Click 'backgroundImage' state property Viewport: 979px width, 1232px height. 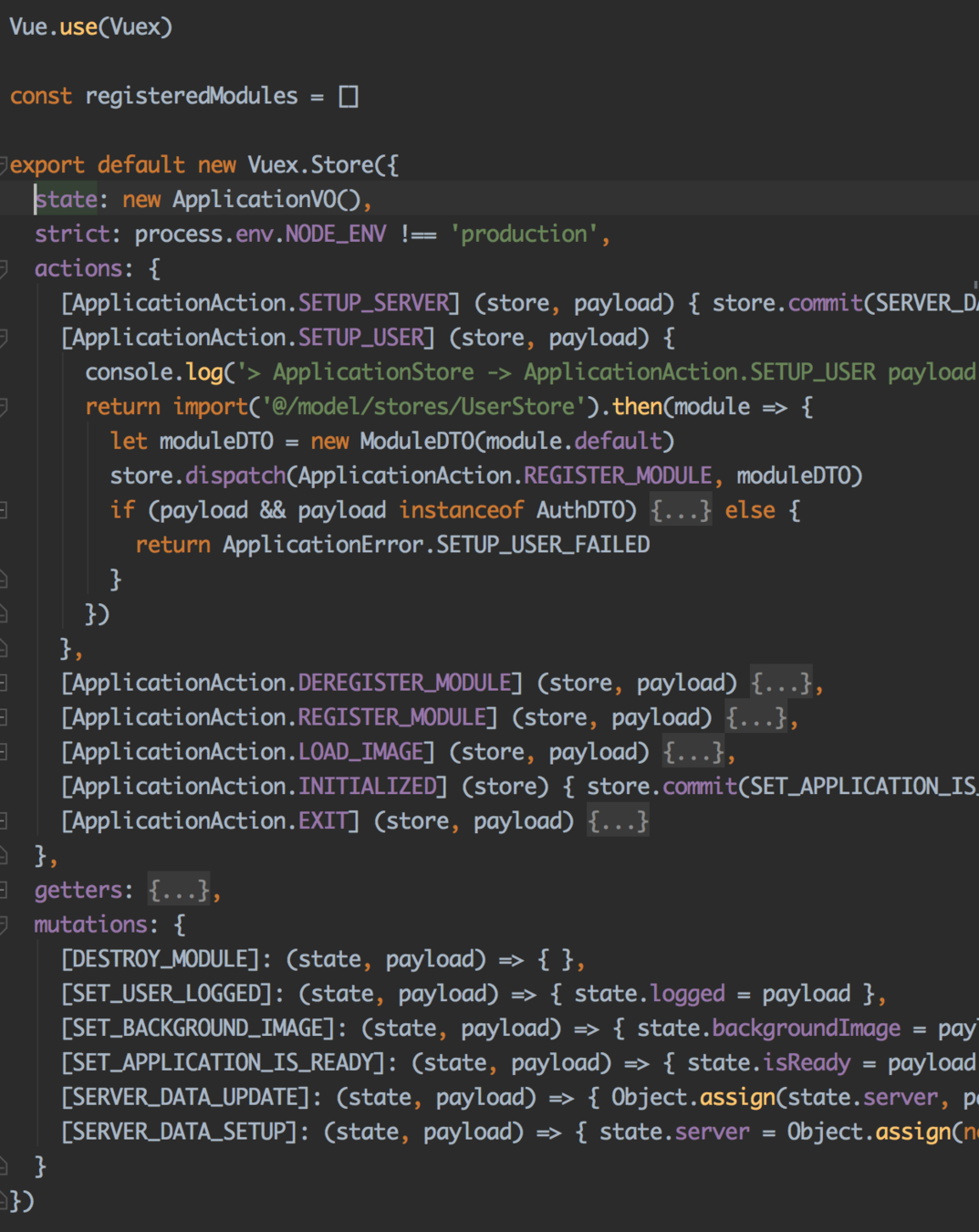[807, 1028]
